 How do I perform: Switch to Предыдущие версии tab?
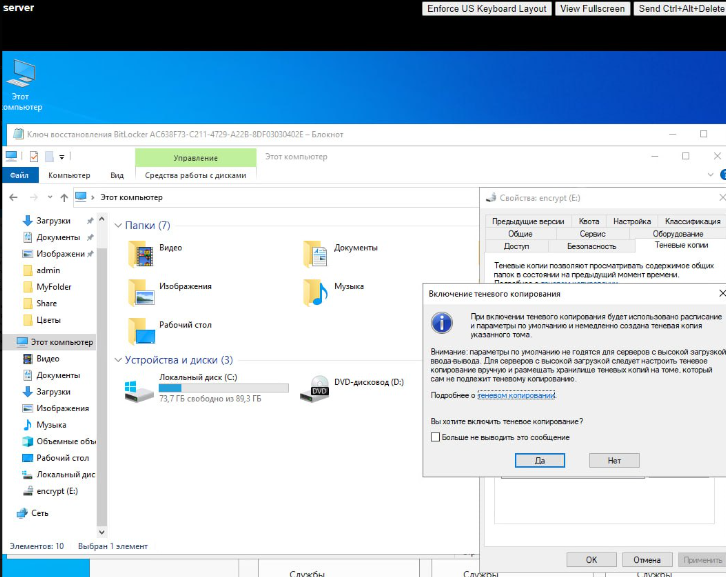[528, 221]
